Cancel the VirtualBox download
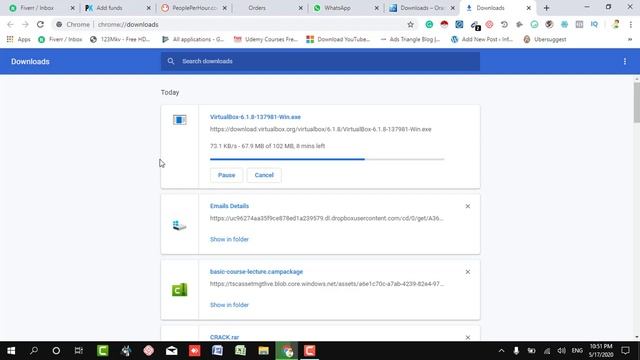 pyautogui.click(x=264, y=175)
